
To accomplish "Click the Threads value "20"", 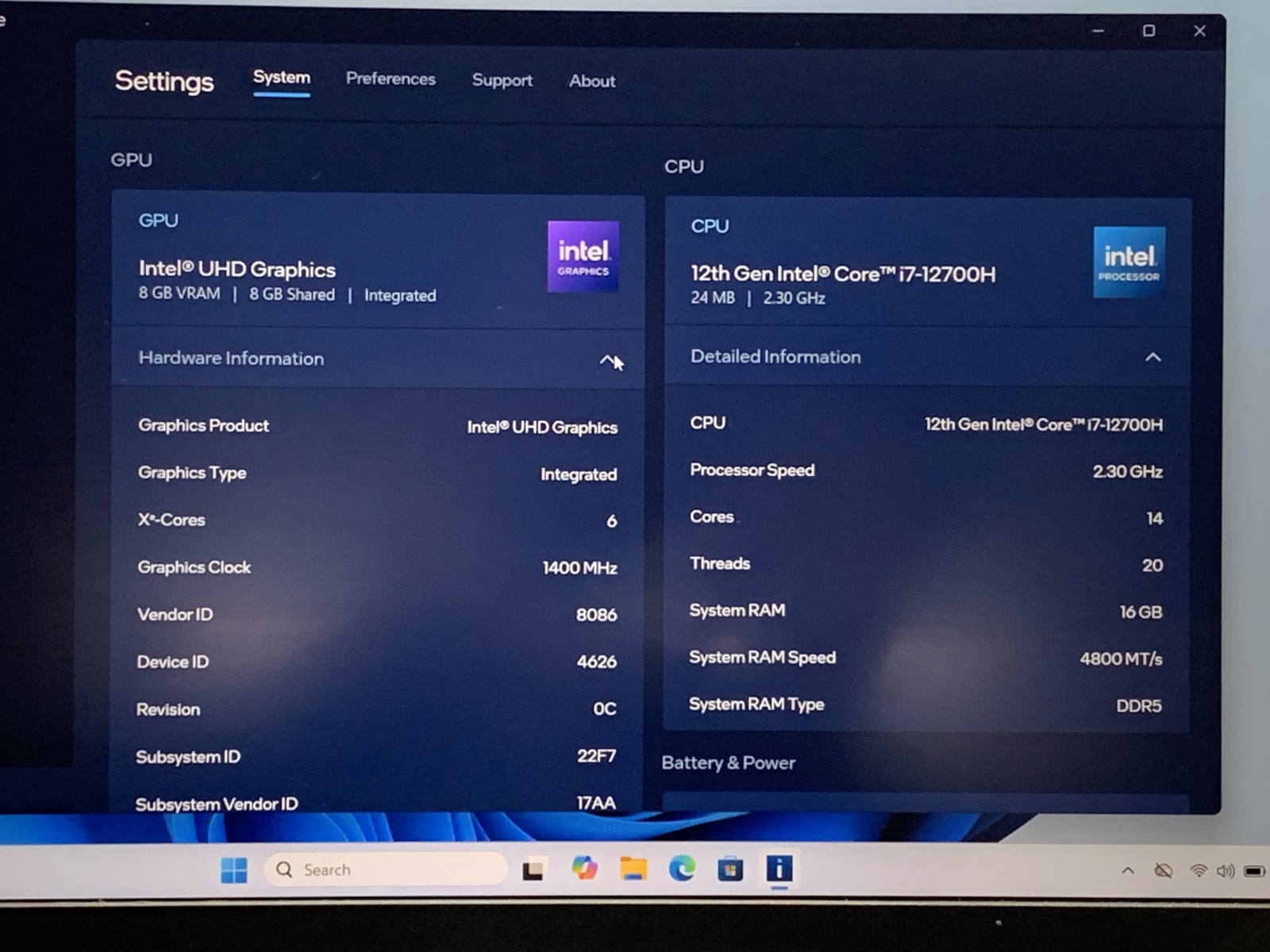I will [x=1153, y=566].
